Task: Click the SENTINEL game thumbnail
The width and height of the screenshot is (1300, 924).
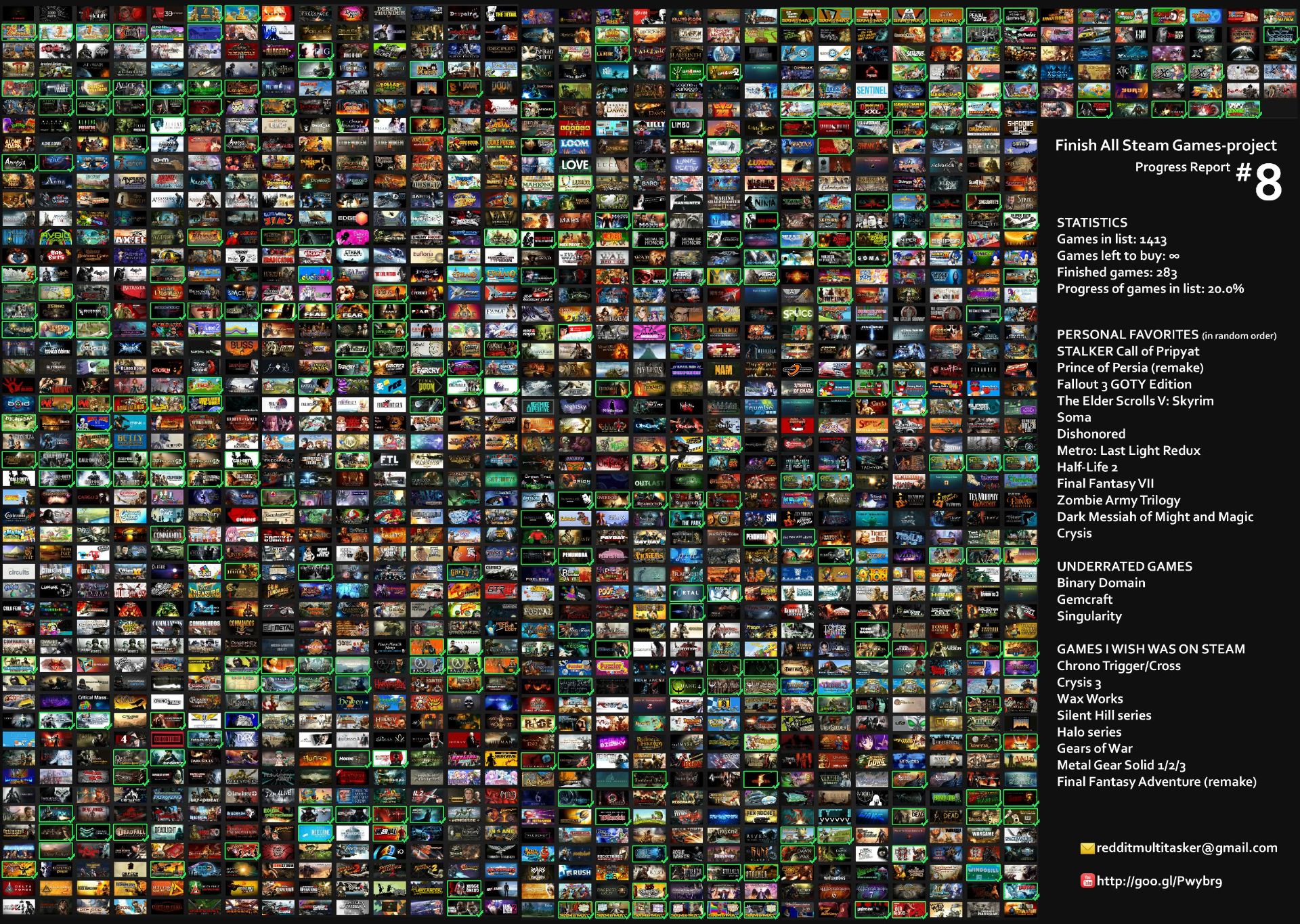Action: (x=871, y=89)
